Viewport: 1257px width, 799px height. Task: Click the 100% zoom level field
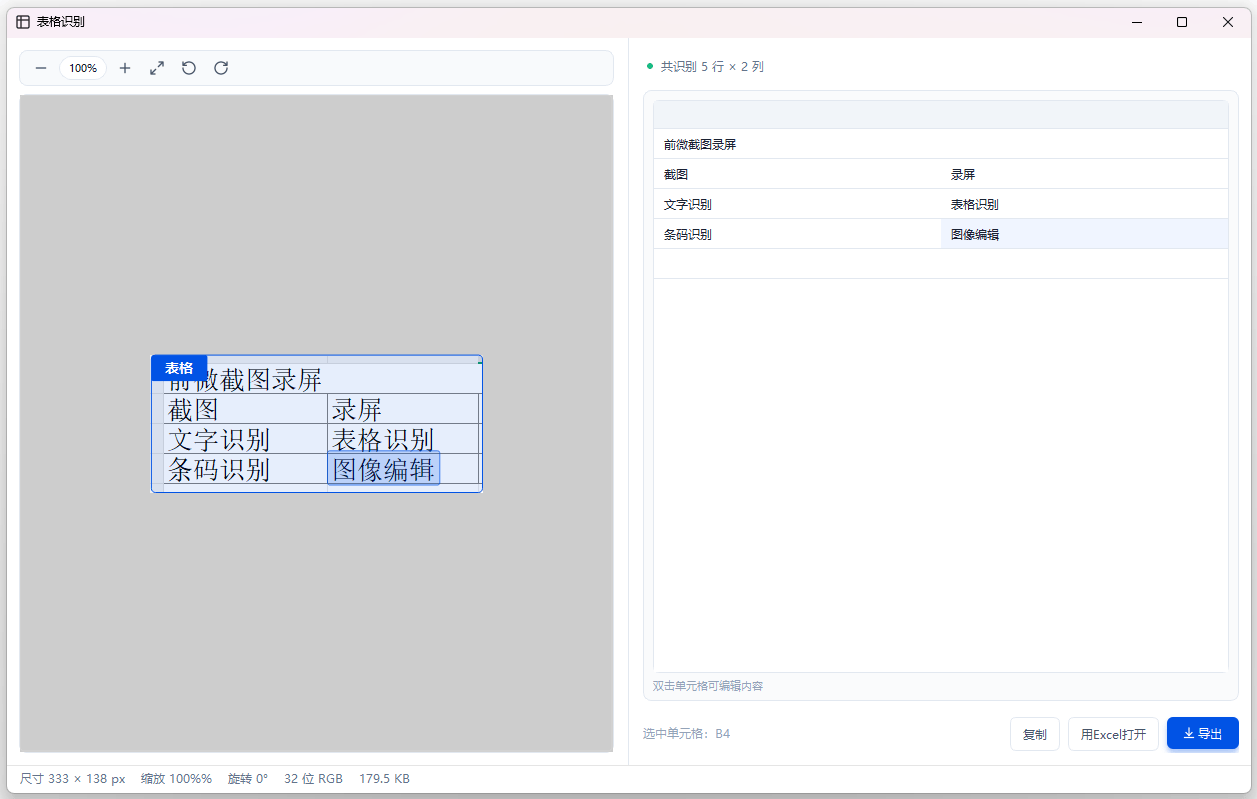click(83, 68)
